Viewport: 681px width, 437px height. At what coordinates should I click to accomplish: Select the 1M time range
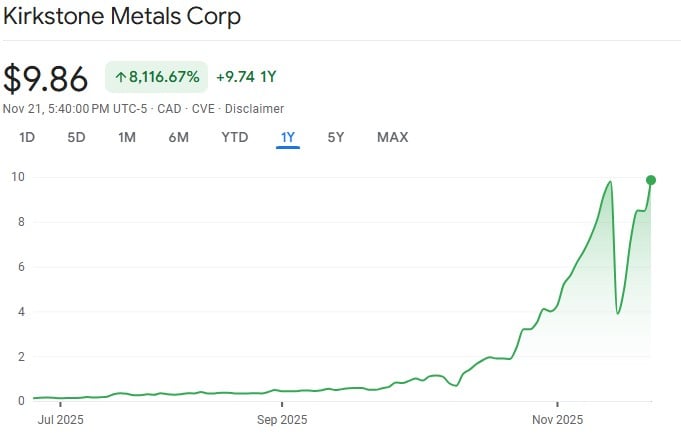[127, 137]
